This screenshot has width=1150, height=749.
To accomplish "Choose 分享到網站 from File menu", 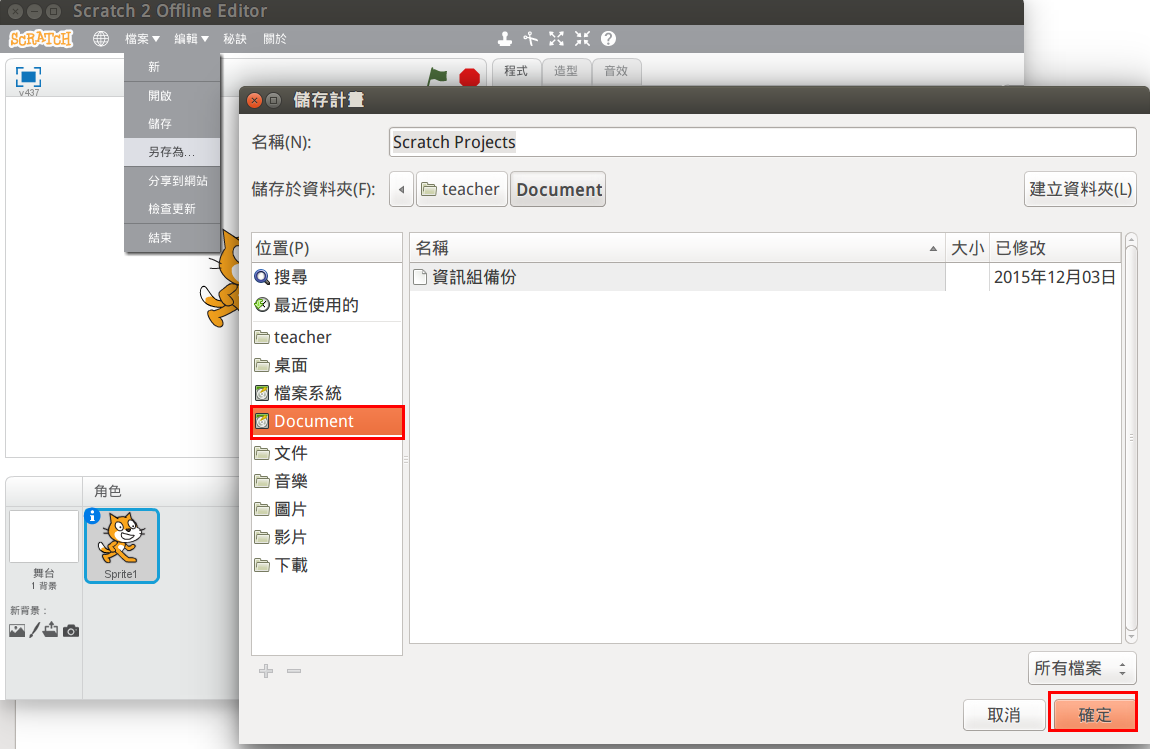I will point(172,180).
